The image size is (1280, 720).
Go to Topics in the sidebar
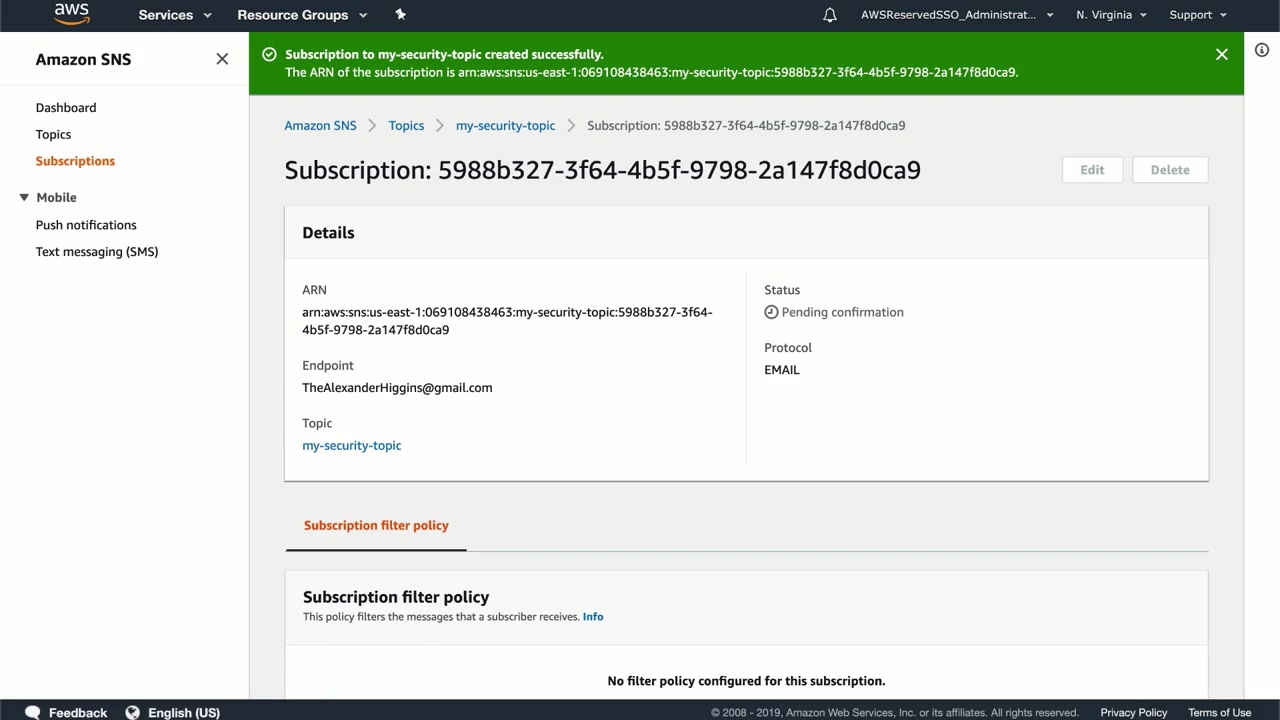[x=53, y=134]
